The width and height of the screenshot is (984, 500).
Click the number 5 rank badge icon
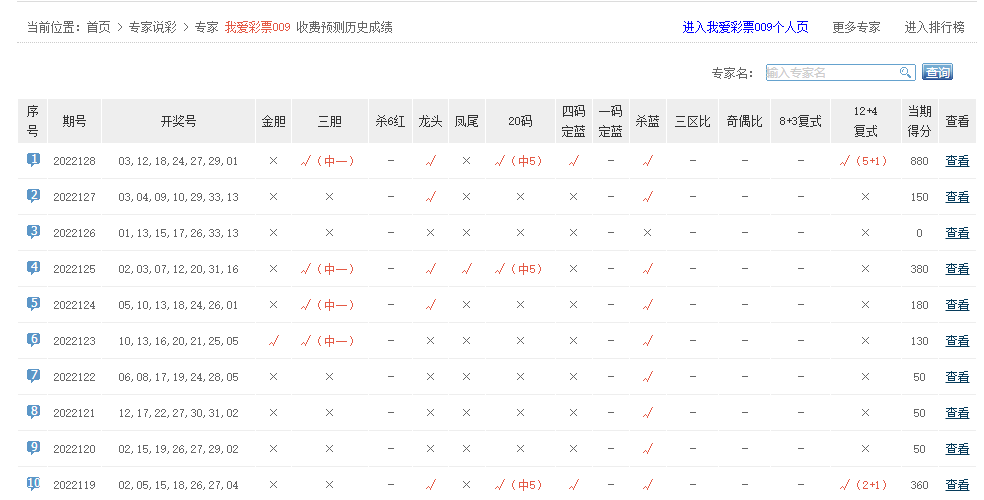click(33, 304)
